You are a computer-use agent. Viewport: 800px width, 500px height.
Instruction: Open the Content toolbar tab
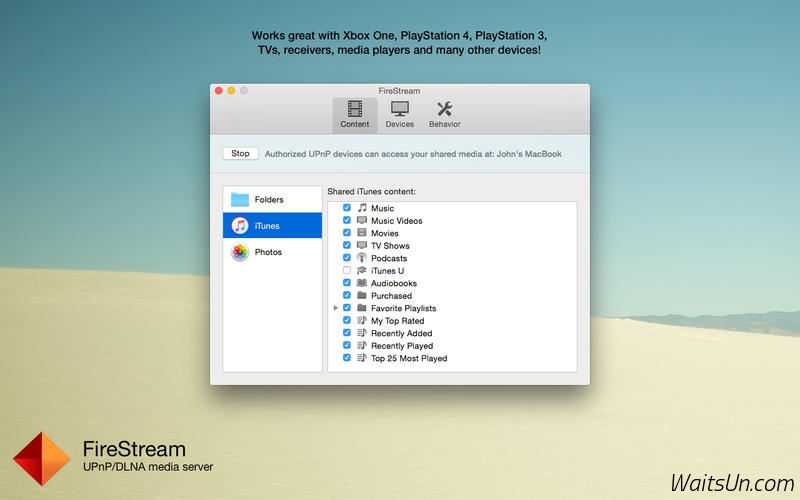[x=355, y=115]
